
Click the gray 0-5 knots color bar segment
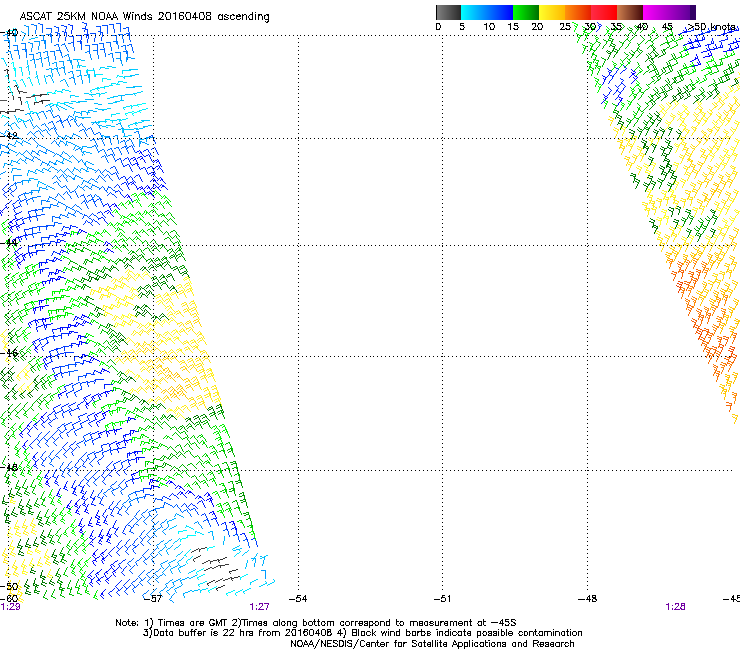pos(448,12)
